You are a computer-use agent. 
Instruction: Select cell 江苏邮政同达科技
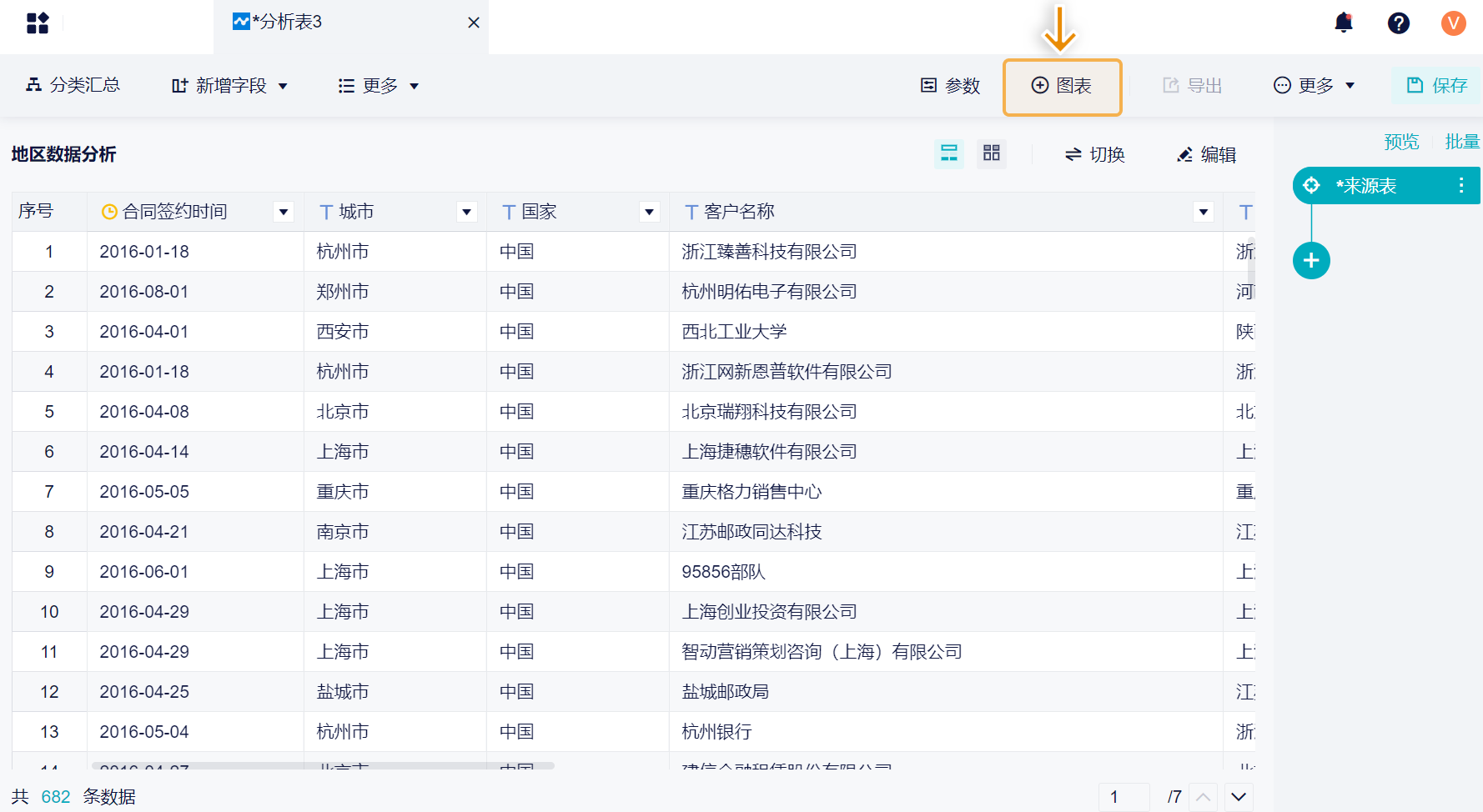pyautogui.click(x=946, y=532)
